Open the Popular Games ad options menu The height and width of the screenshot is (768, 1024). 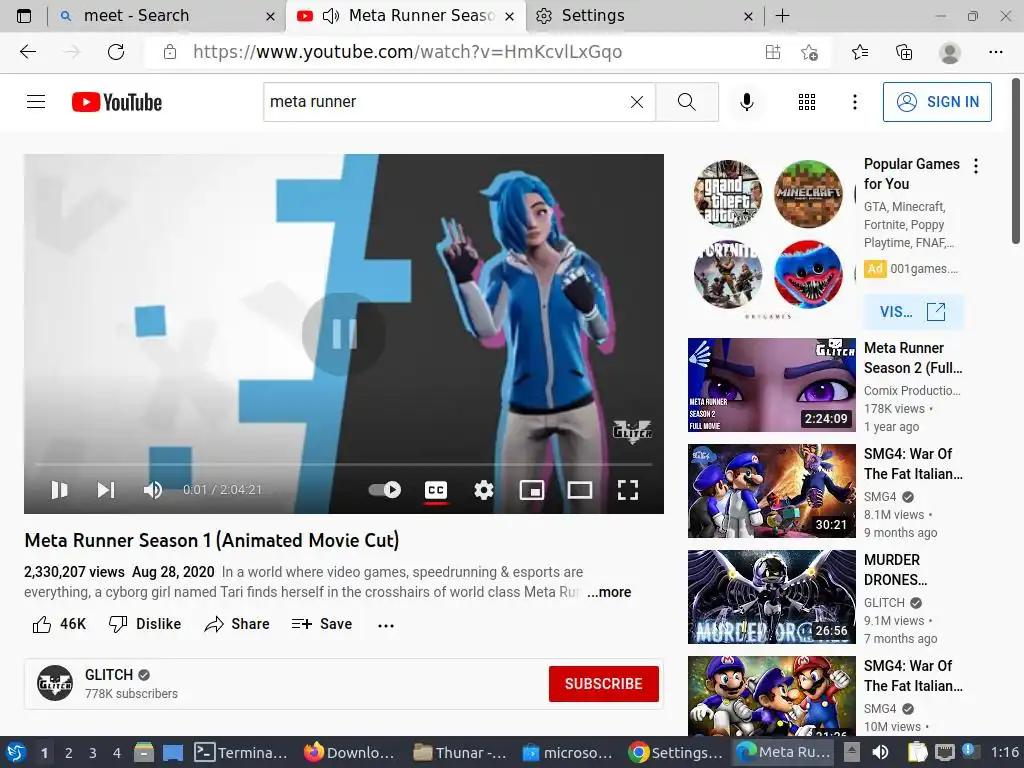pyautogui.click(x=976, y=166)
